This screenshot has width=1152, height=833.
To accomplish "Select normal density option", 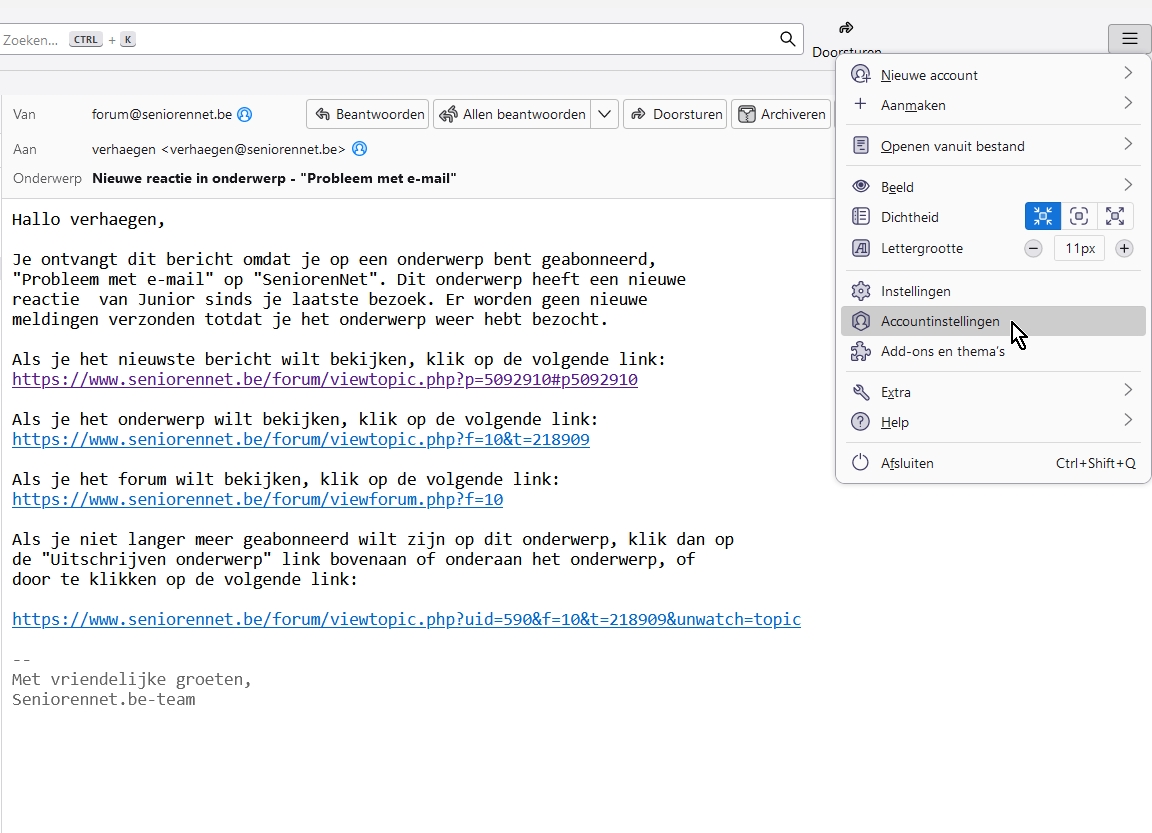I will tap(1079, 216).
